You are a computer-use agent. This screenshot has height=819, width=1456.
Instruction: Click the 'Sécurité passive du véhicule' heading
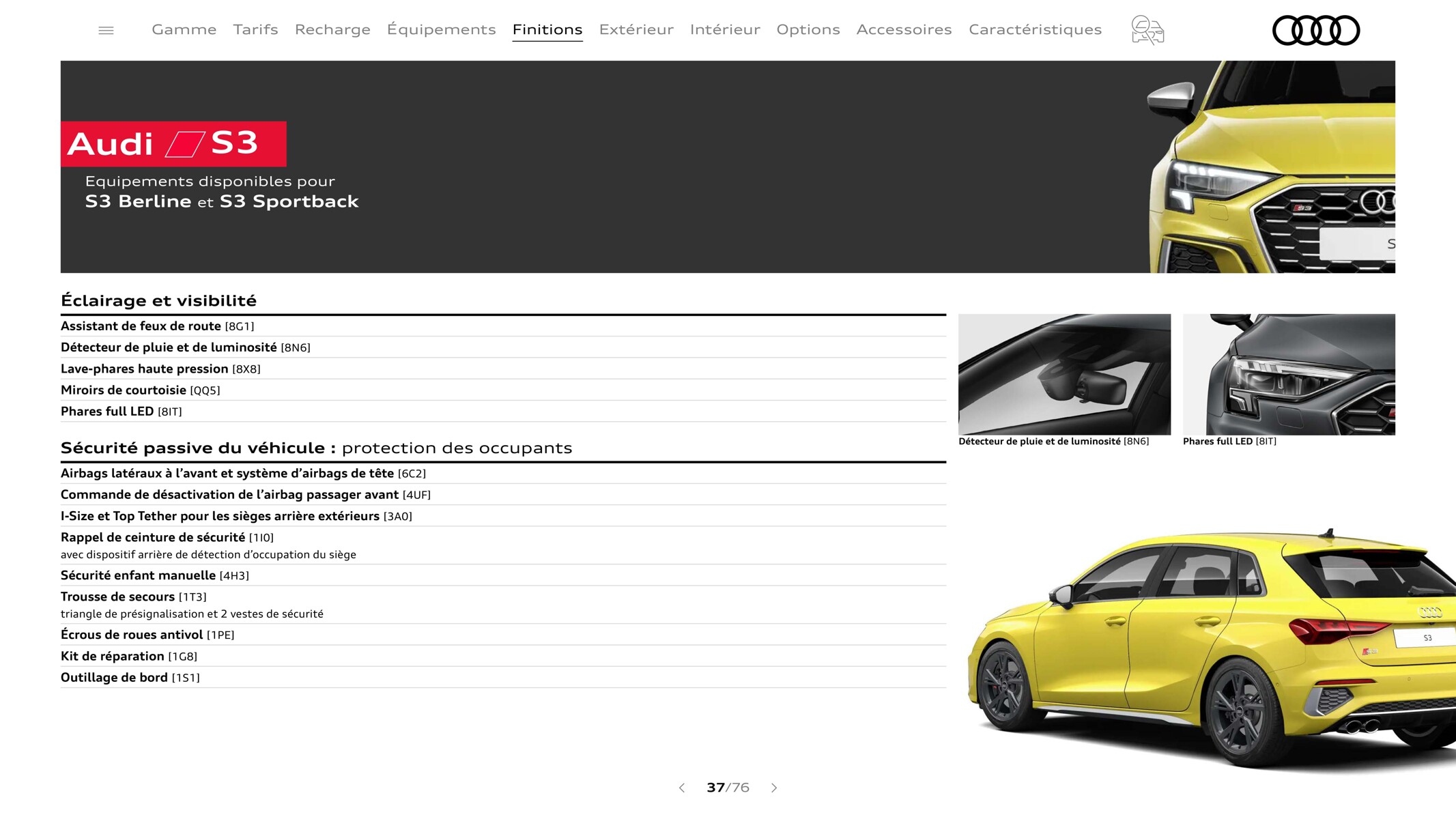coord(316,448)
